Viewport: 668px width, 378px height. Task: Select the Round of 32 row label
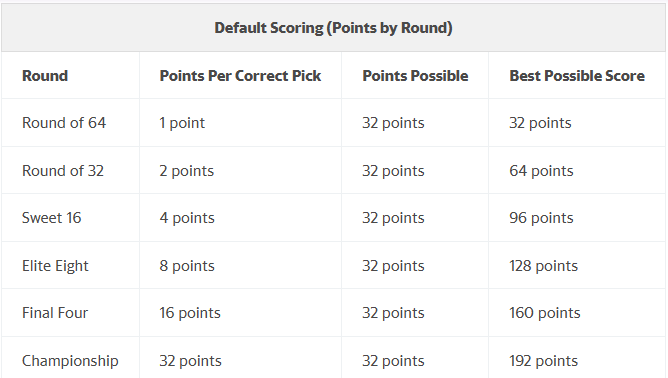(63, 171)
